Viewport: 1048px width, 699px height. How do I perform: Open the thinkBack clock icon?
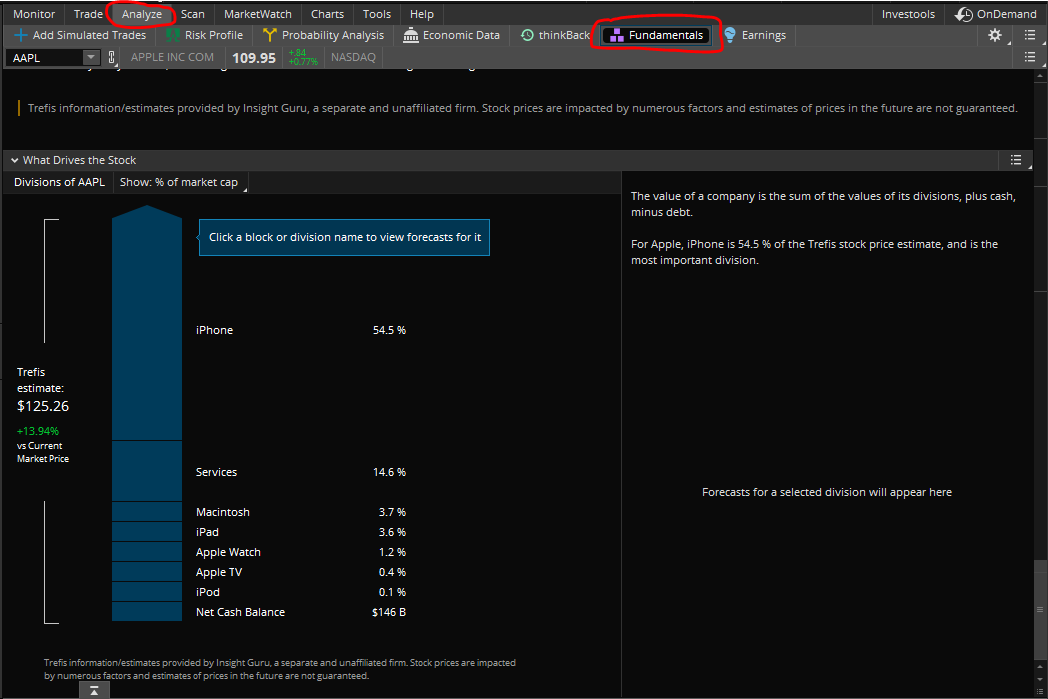click(527, 35)
